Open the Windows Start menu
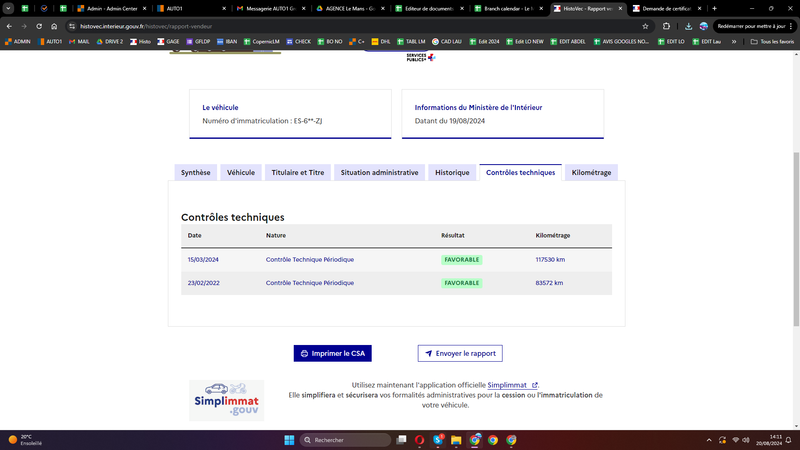 [289, 440]
